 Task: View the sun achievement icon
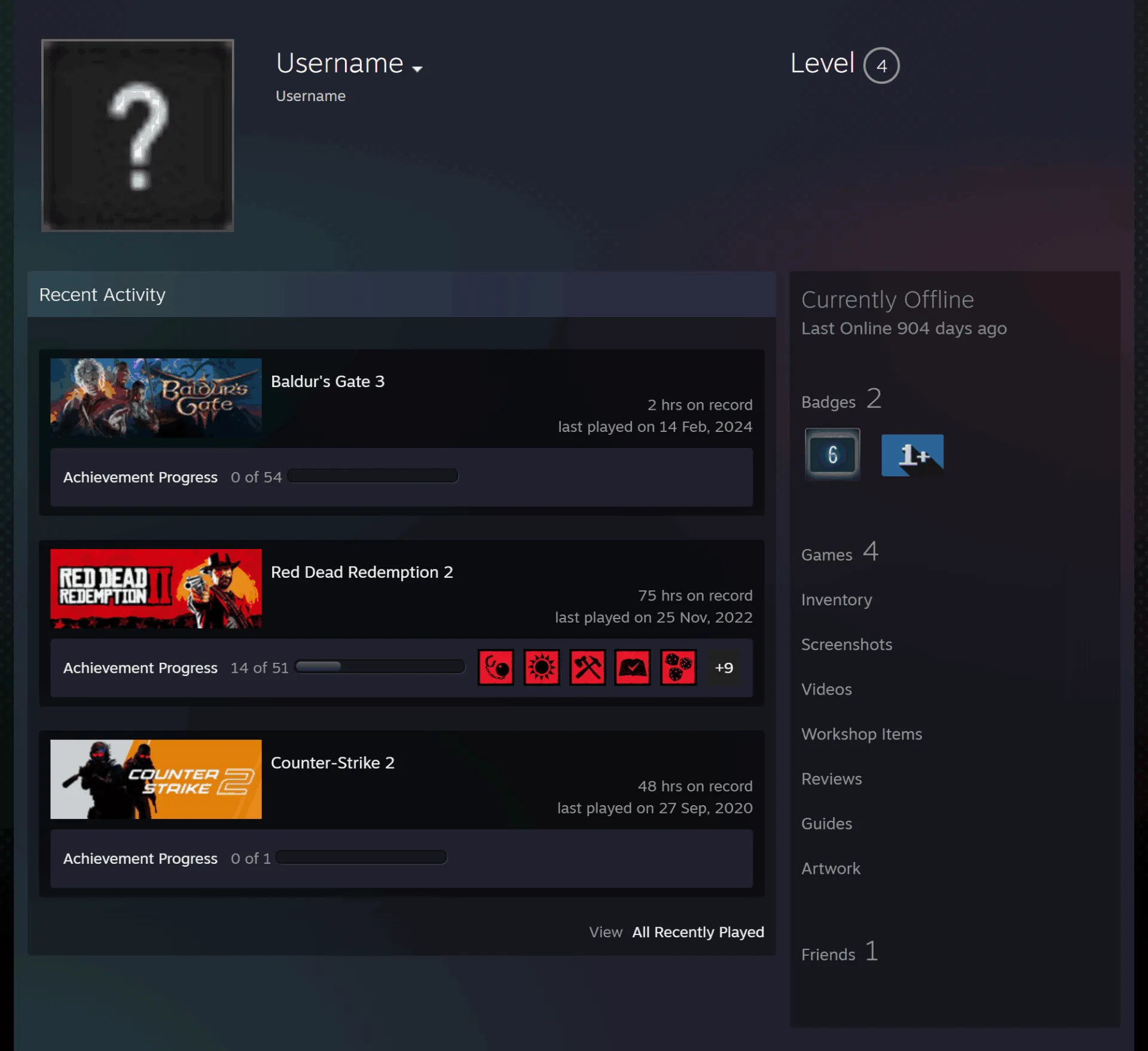tap(542, 667)
